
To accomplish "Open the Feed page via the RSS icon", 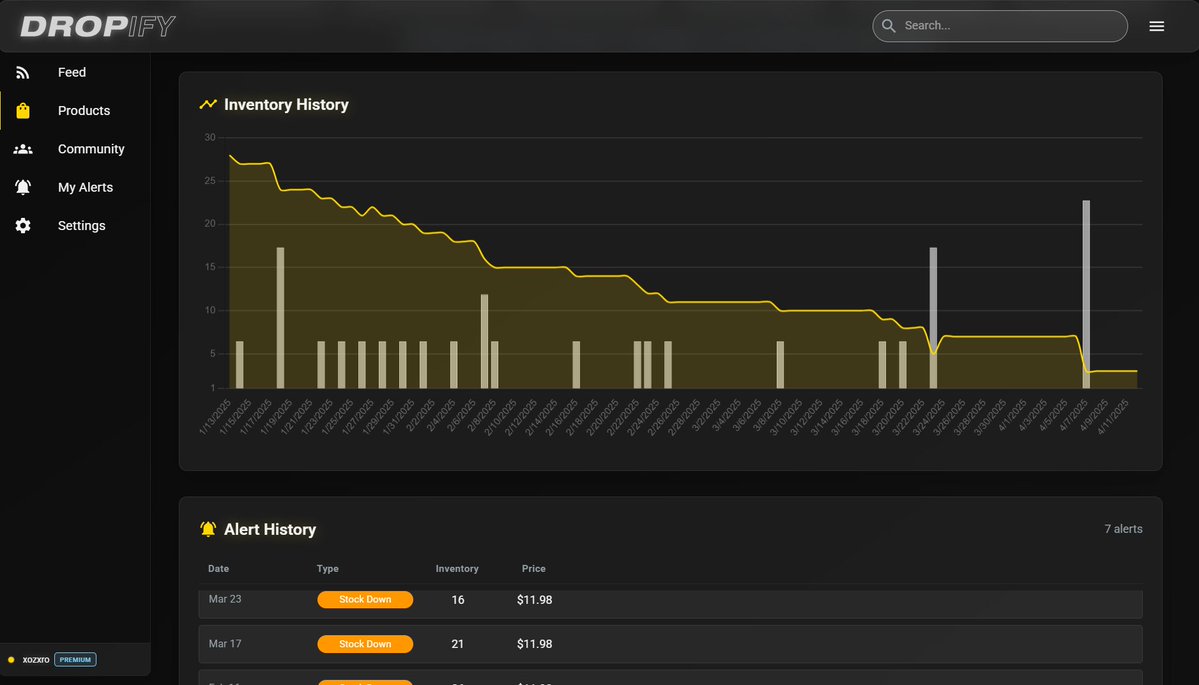I will pos(23,73).
